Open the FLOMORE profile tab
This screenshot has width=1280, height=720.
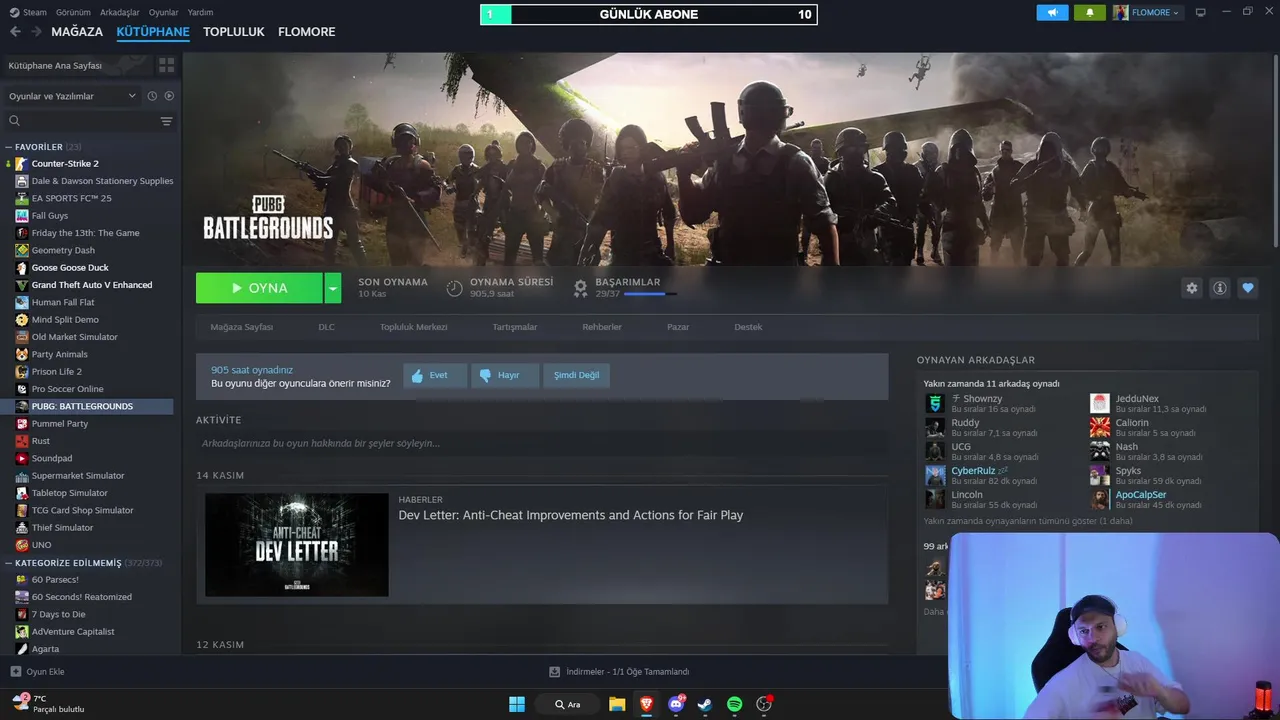click(x=306, y=32)
